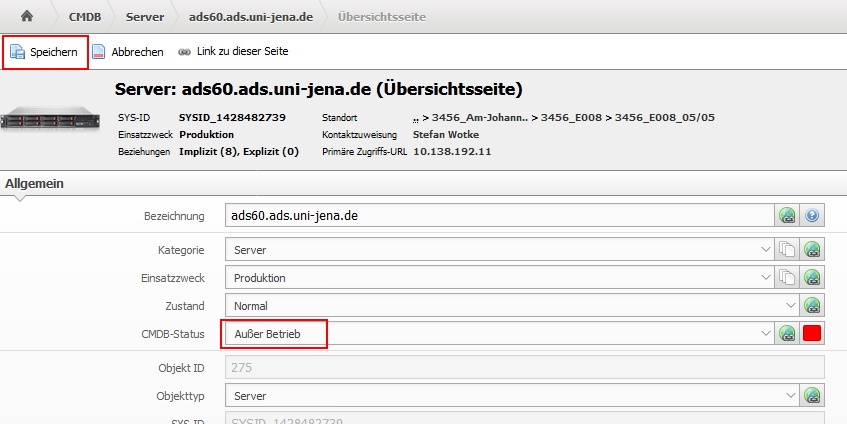Cancel editing with Abbrechen button
This screenshot has width=847, height=424.
point(127,52)
